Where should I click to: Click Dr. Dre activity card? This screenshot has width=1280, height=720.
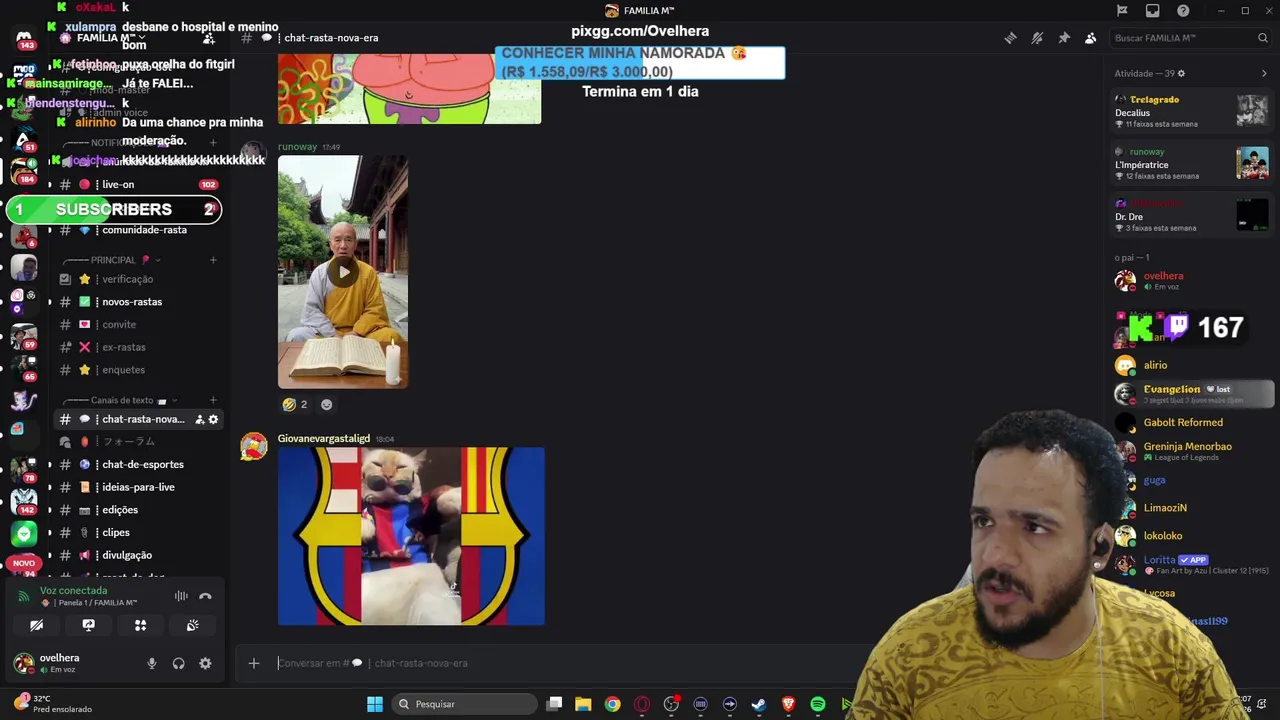click(x=1190, y=215)
